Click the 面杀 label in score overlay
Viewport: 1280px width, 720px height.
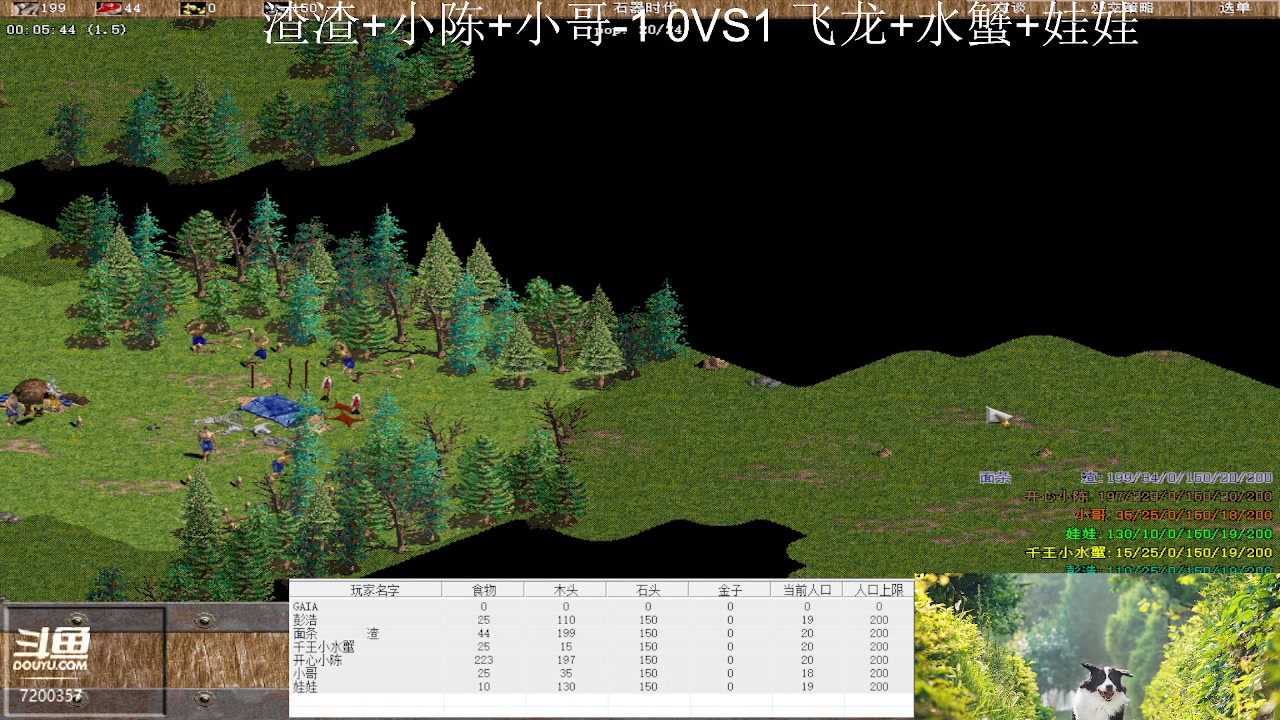[995, 478]
